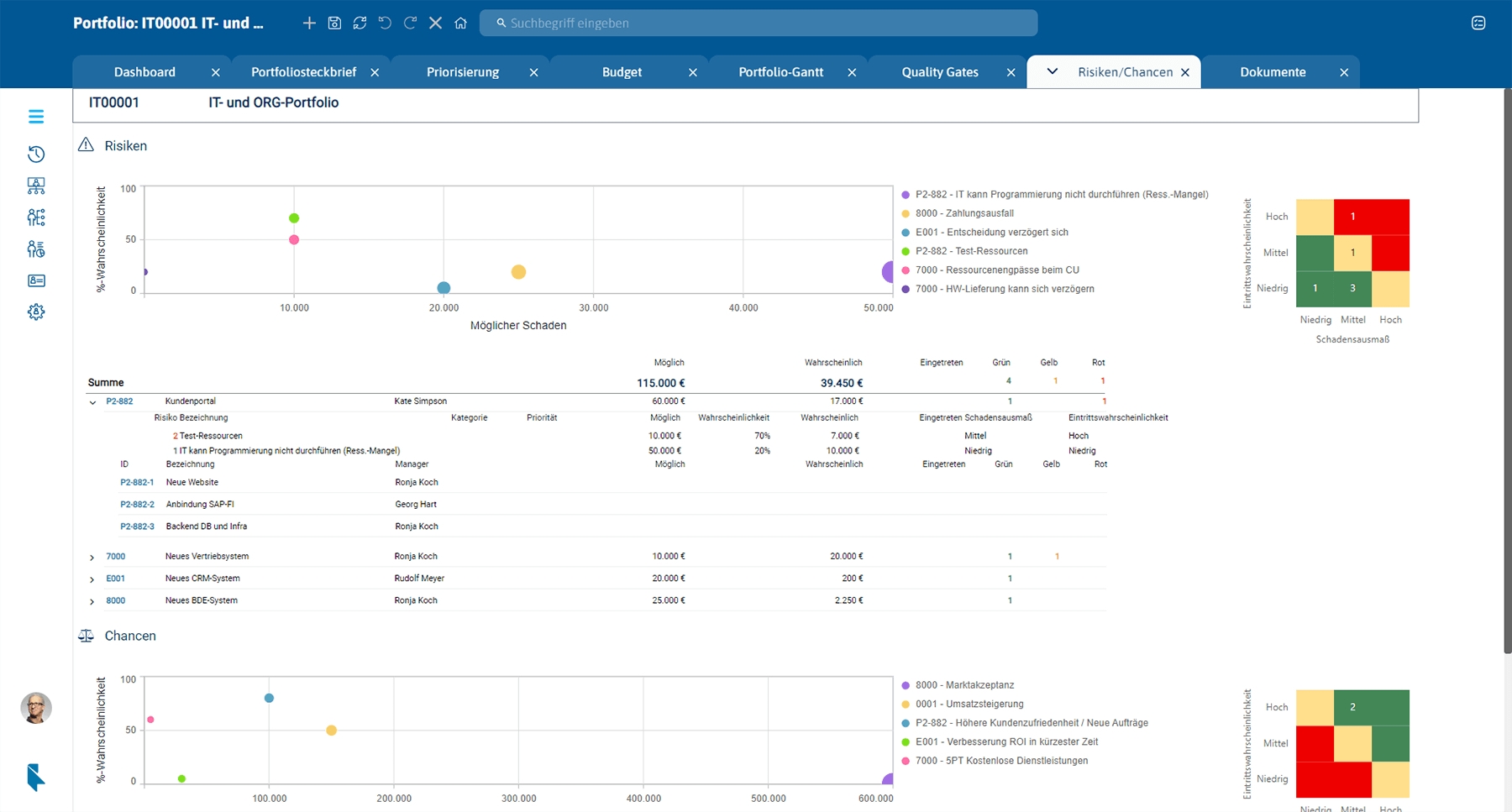Open the settings gear in sidebar
Viewport: 1512px width, 812px height.
(36, 312)
